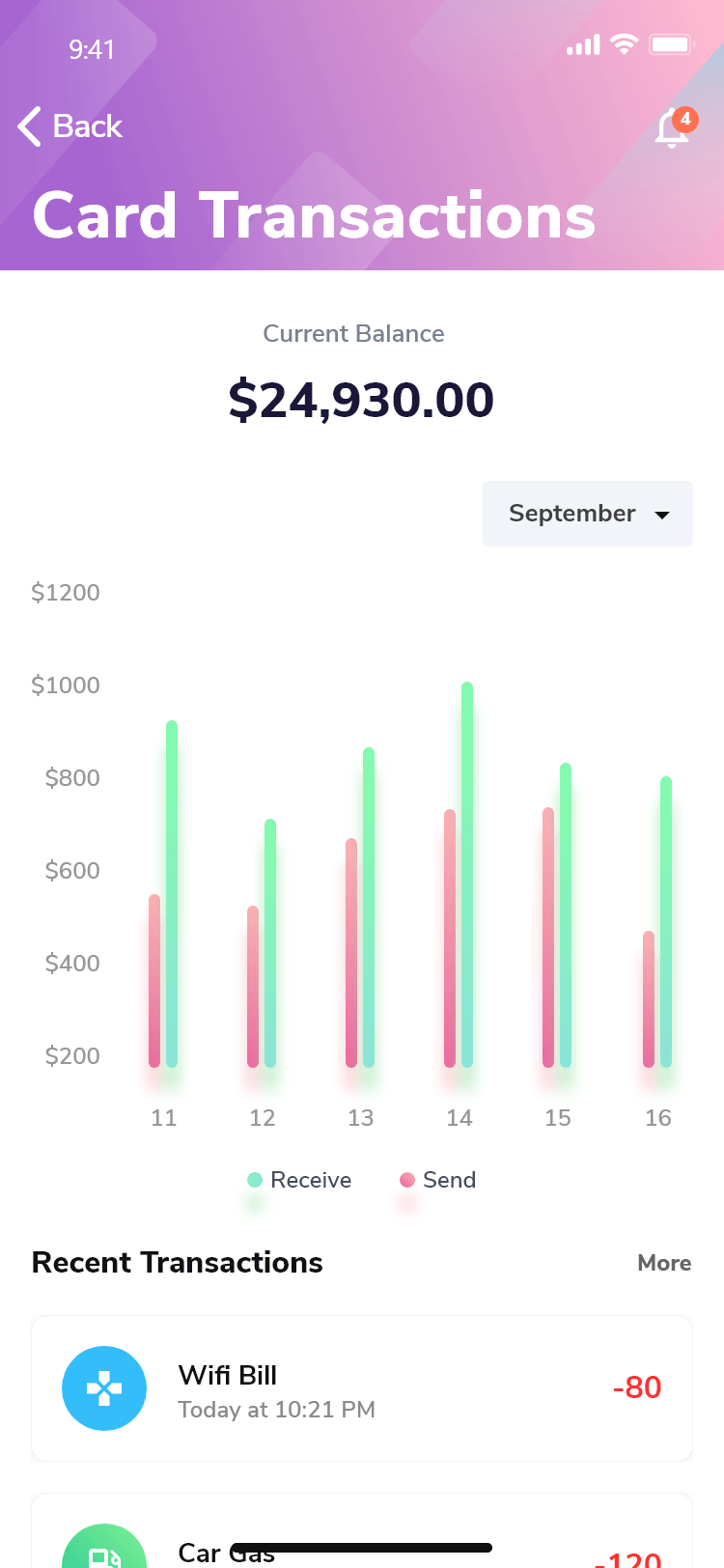Tap the tallest green Receive bar for day 14
The height and width of the screenshot is (1568, 724).
click(x=467, y=869)
